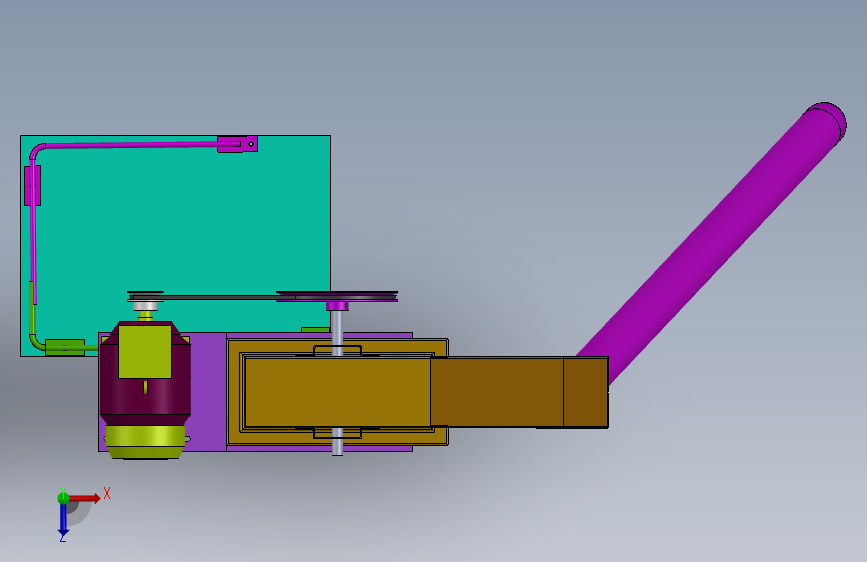Select the yellow-green junction box on the motor
Viewport: 867px width, 562px height.
[x=145, y=352]
